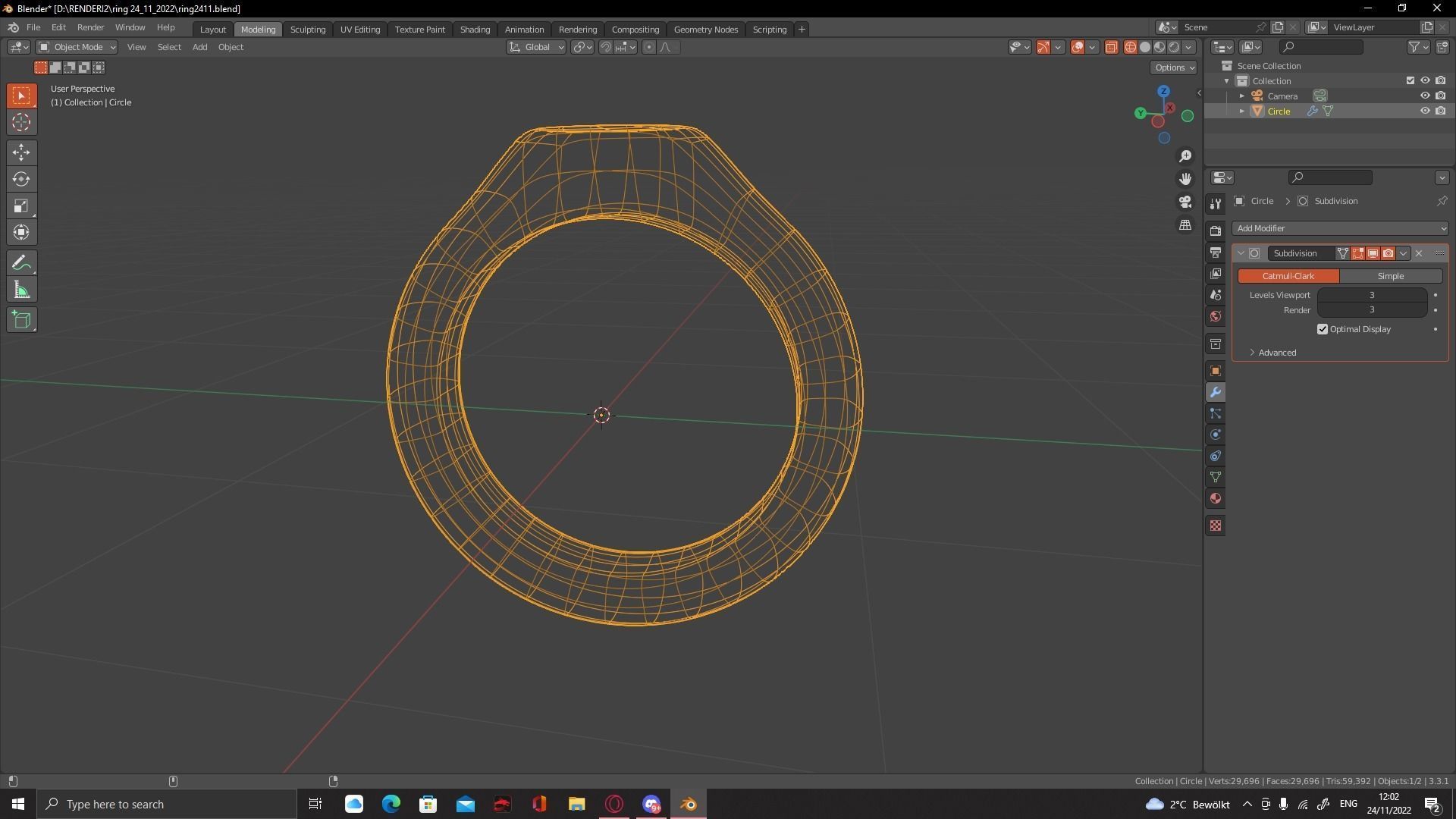
Task: Open the Output properties tab
Action: tap(1216, 252)
